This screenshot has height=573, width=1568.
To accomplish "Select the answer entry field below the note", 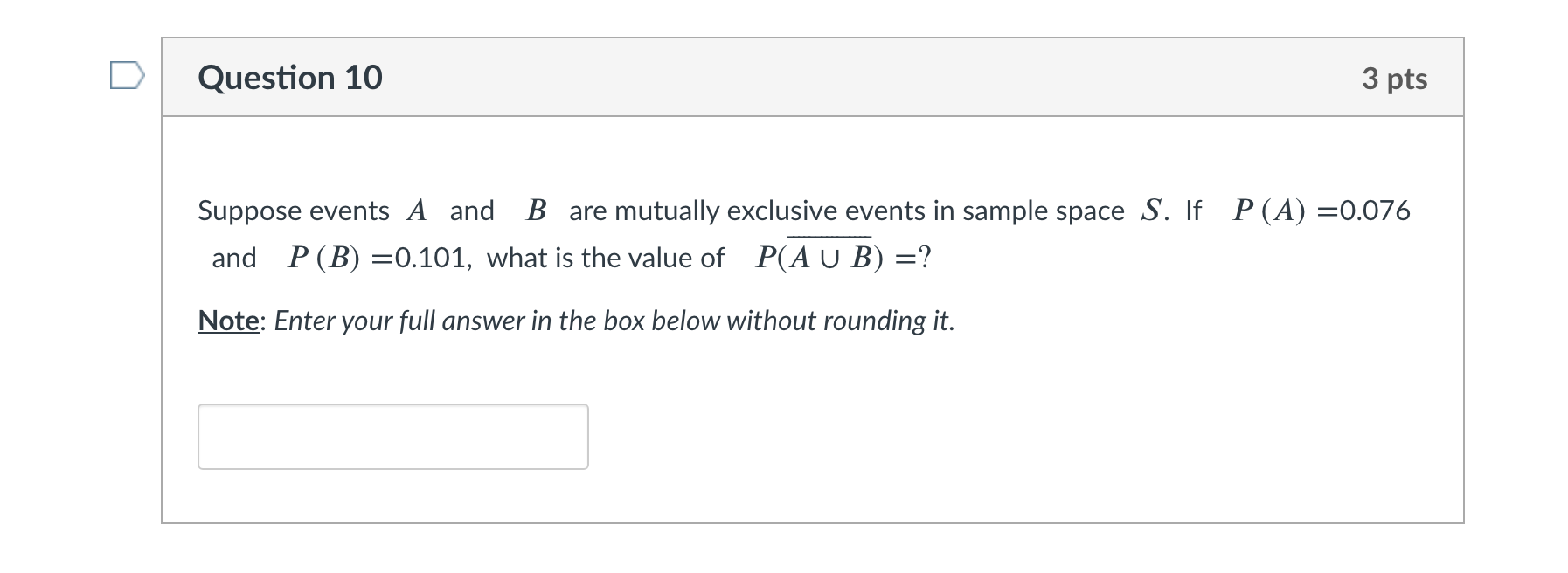I will (x=393, y=436).
